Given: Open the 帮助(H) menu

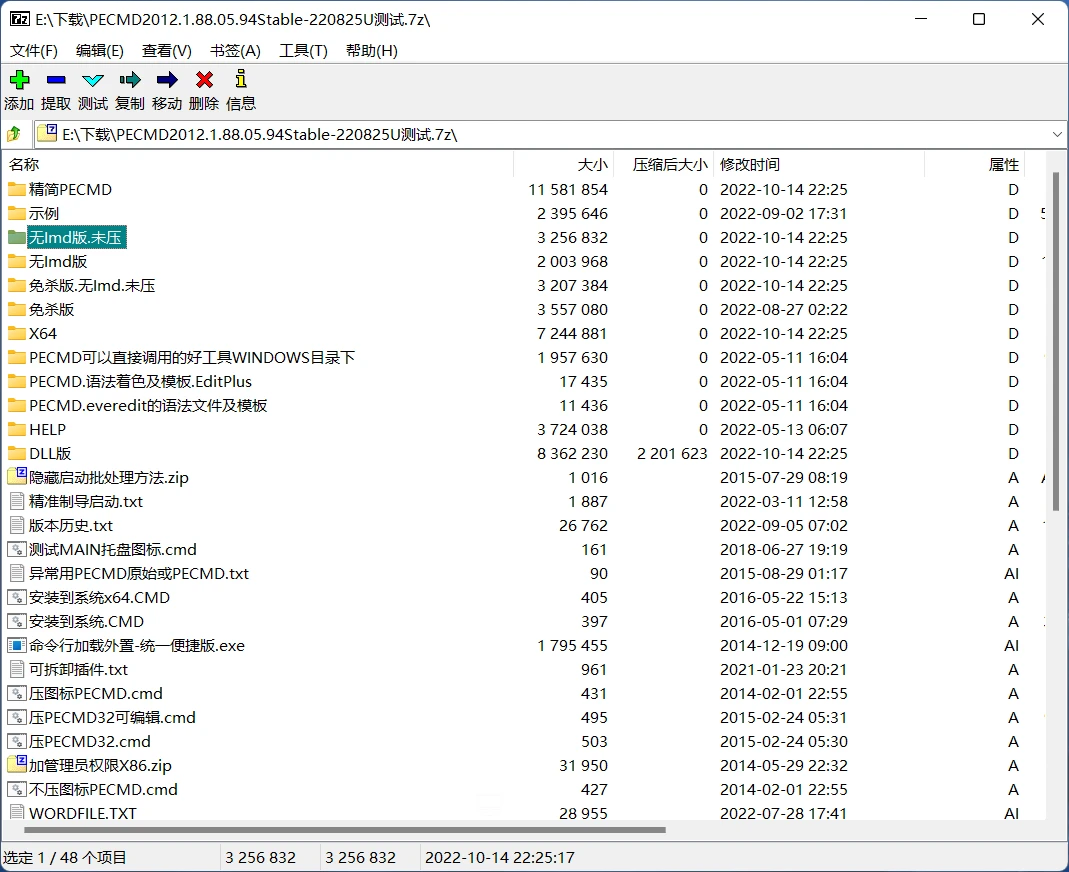Looking at the screenshot, I should pyautogui.click(x=372, y=50).
